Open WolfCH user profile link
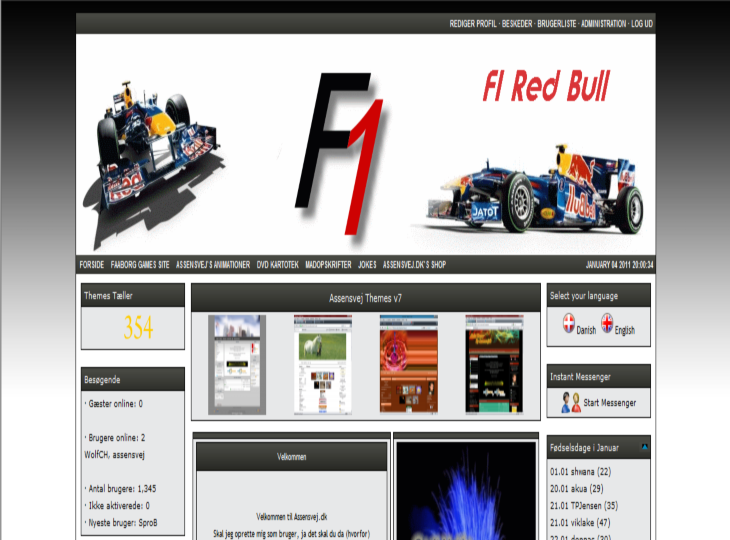Viewport: 730px width, 540px height. 96,455
